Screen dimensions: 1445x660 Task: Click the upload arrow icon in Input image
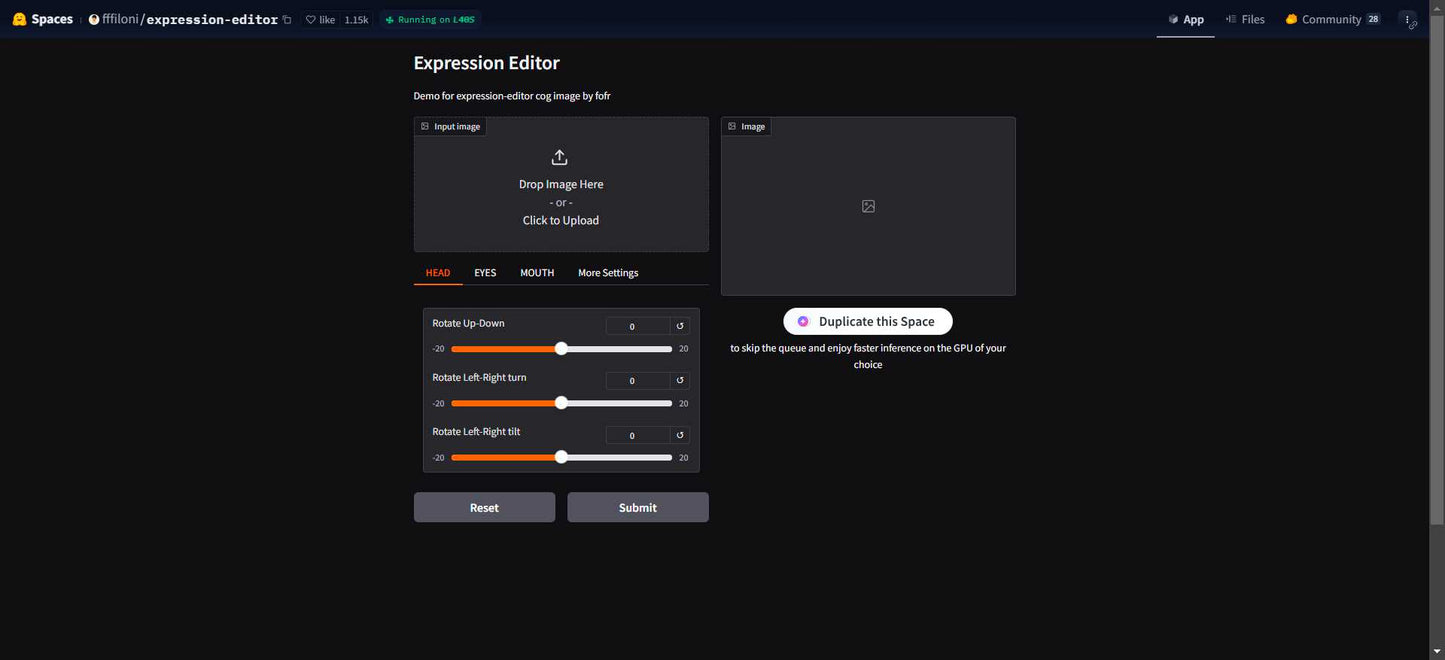coord(560,157)
